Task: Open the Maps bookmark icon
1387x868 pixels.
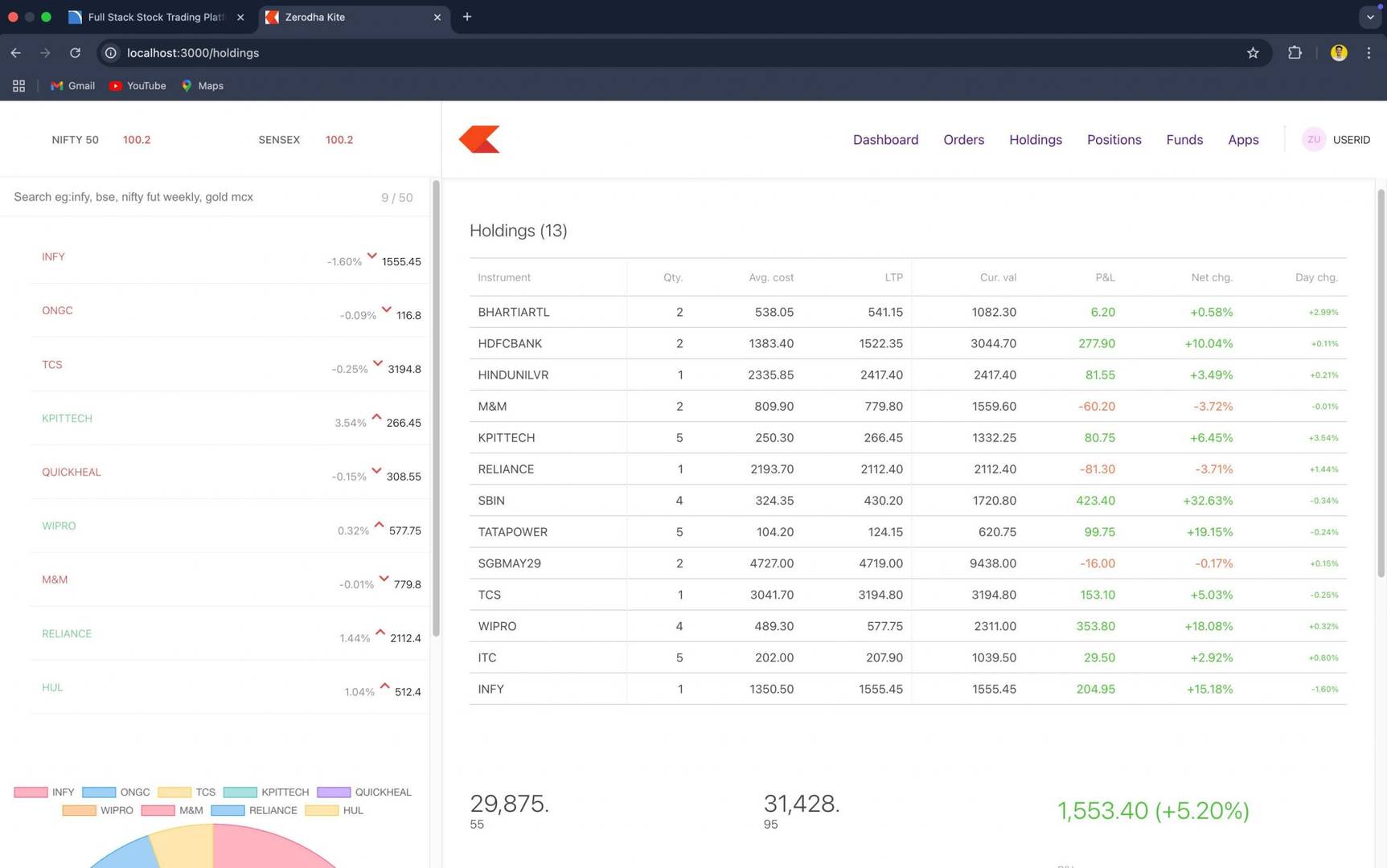Action: pyautogui.click(x=187, y=85)
